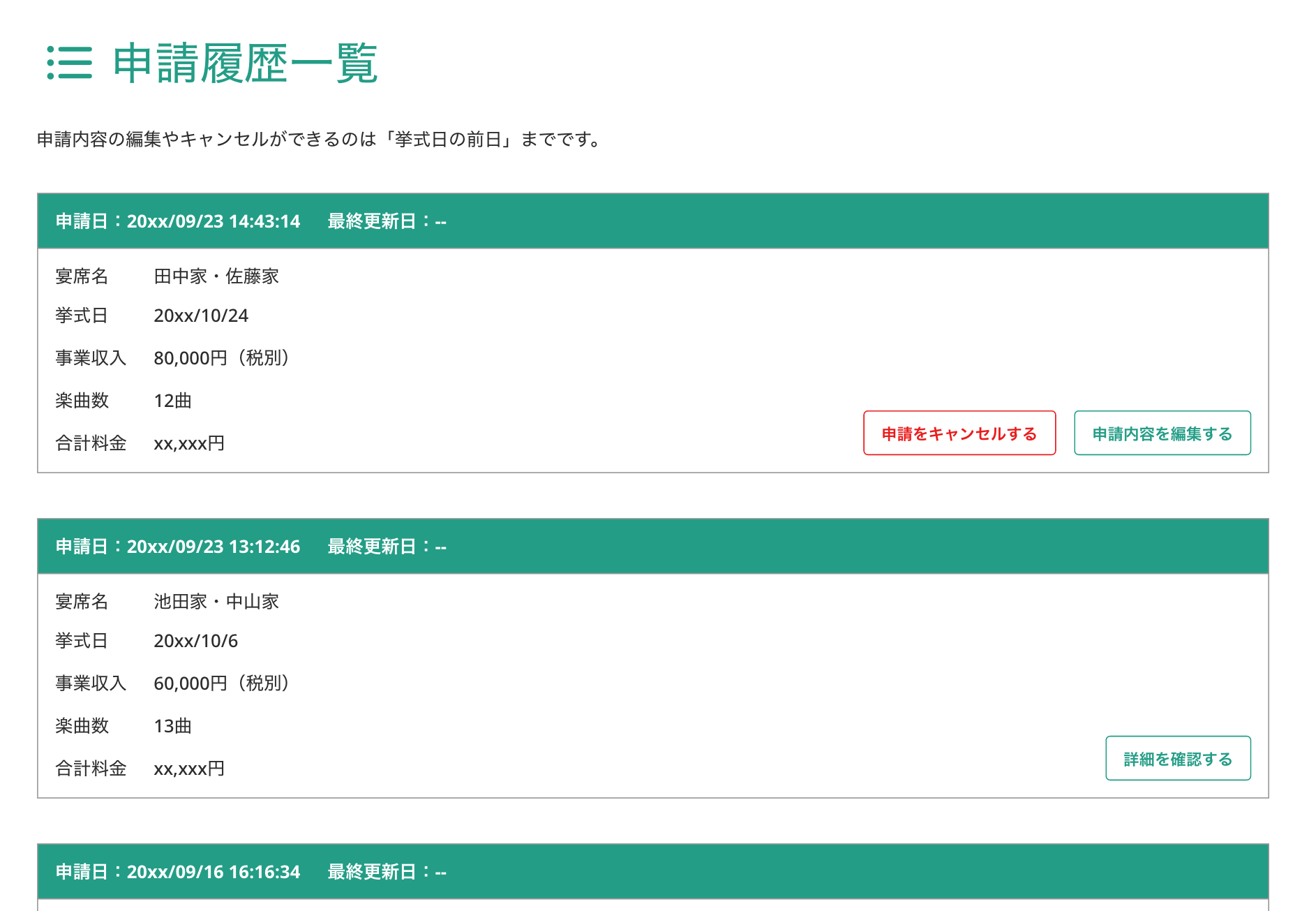Select the 13曲 song count
This screenshot has height=911, width=1316.
172,726
